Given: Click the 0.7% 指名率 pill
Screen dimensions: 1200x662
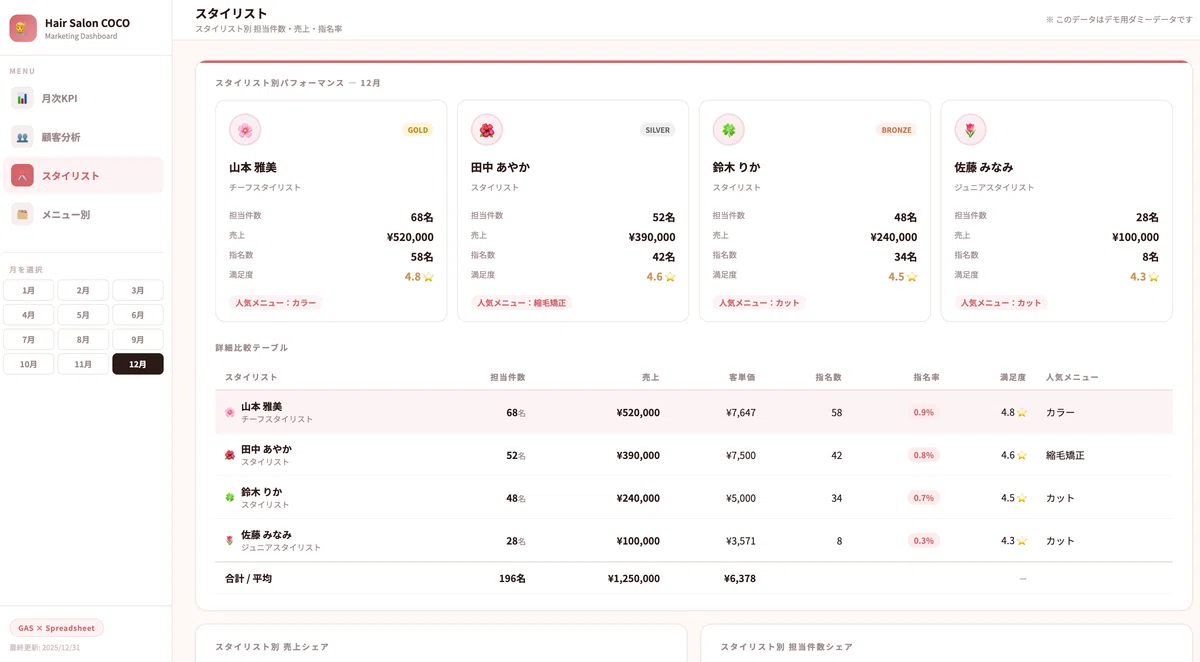Looking at the screenshot, I should [924, 498].
